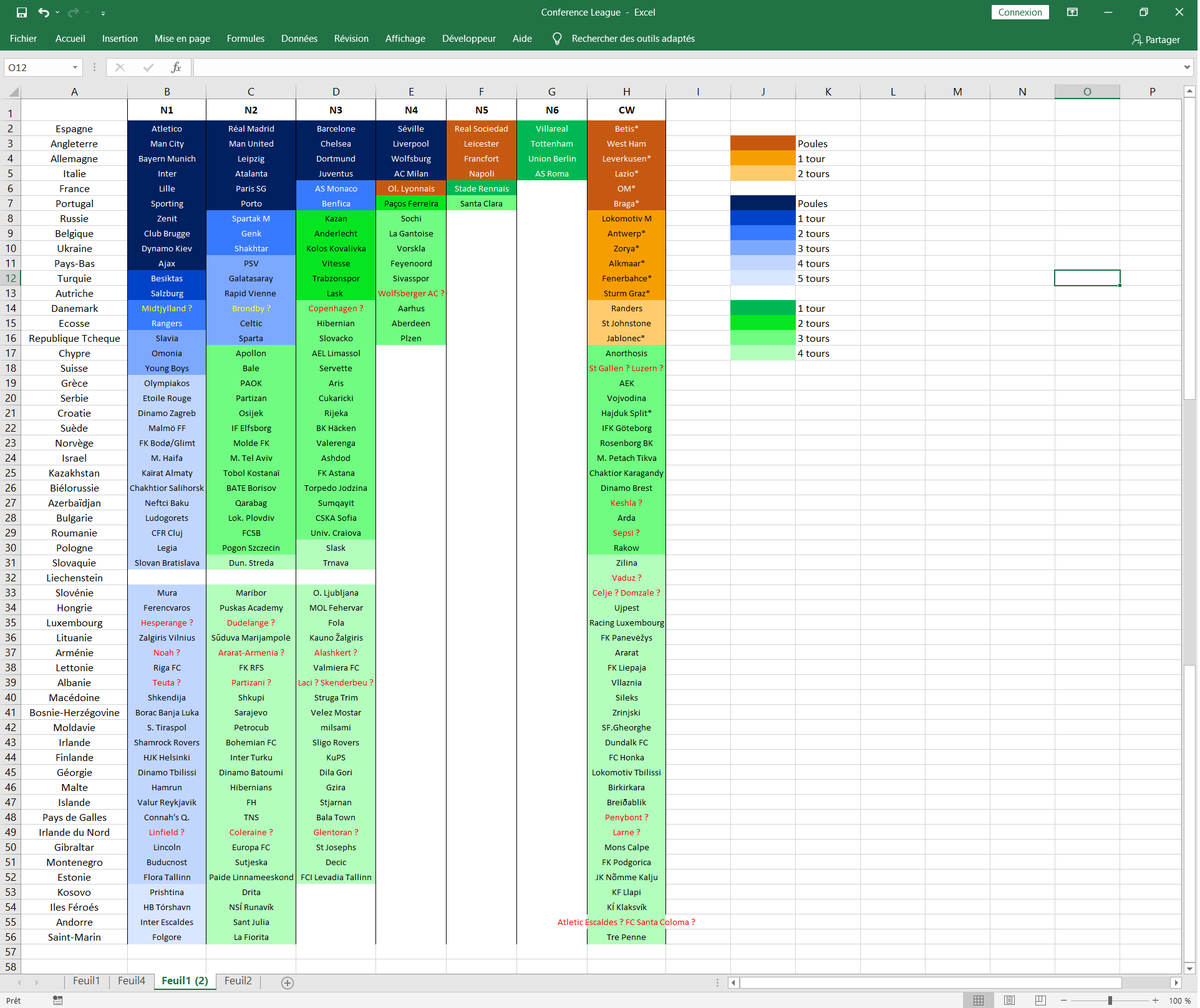
Task: Save the workbook with the Save icon
Action: (x=21, y=12)
